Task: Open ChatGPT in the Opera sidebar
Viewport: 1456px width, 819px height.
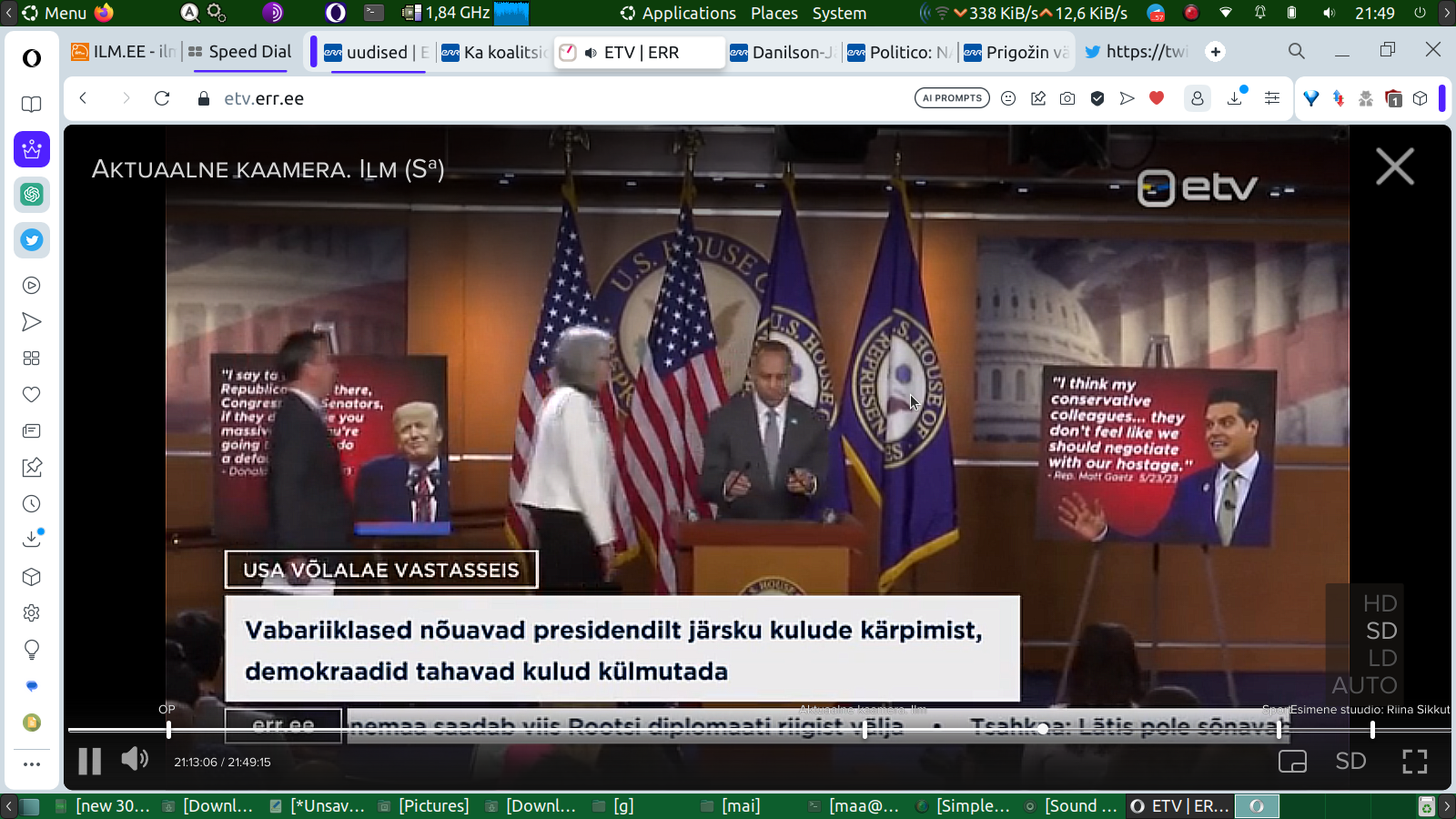Action: [32, 195]
